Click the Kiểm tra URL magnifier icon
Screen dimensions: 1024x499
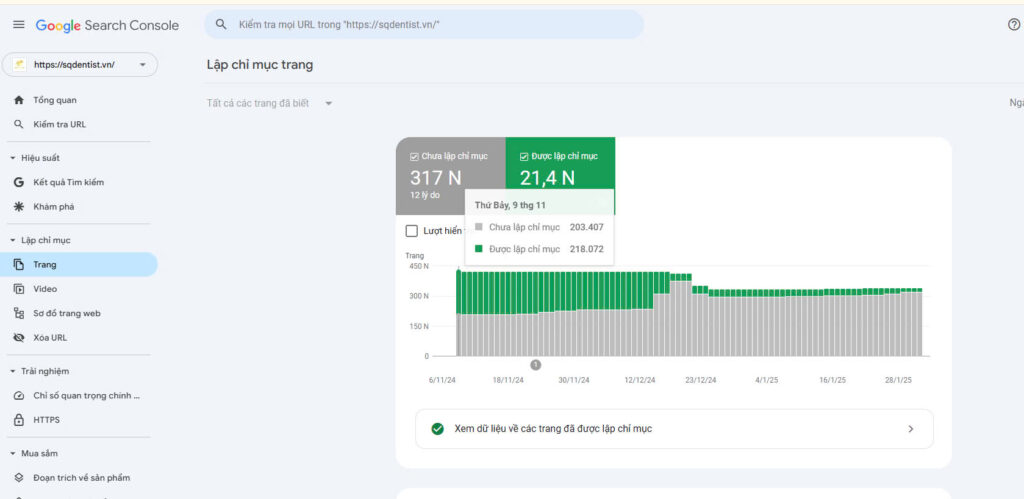point(18,124)
